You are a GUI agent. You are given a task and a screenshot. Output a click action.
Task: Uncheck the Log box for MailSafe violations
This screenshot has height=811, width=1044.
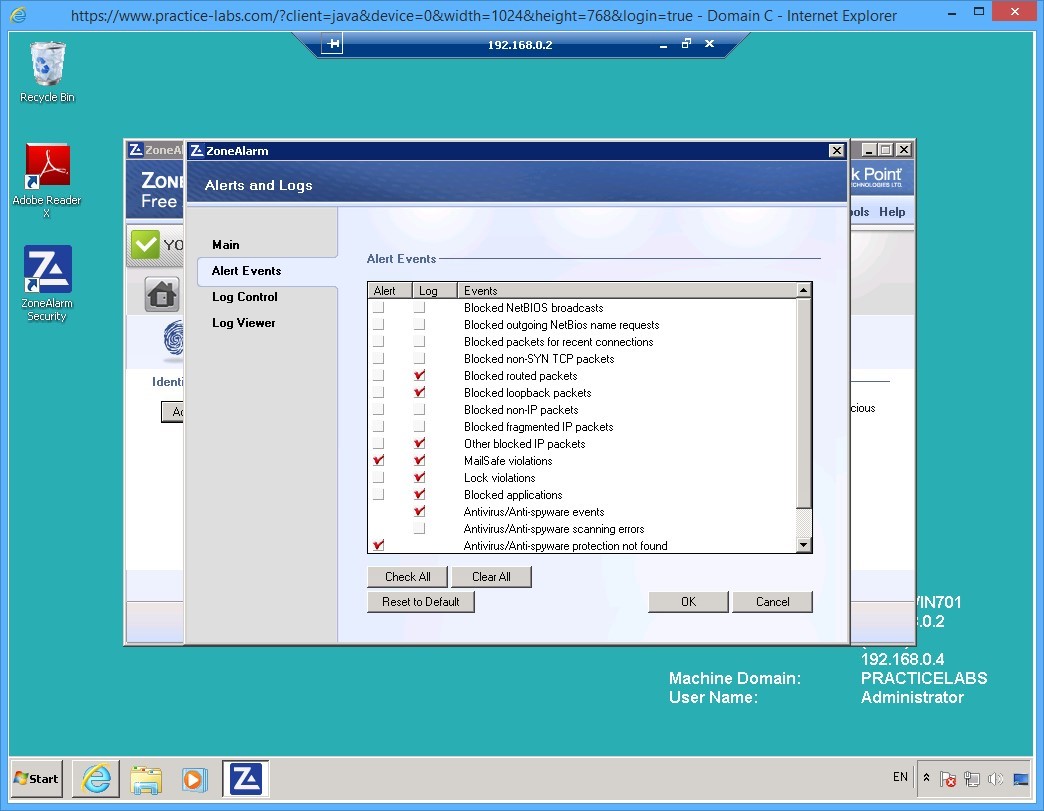coord(418,460)
